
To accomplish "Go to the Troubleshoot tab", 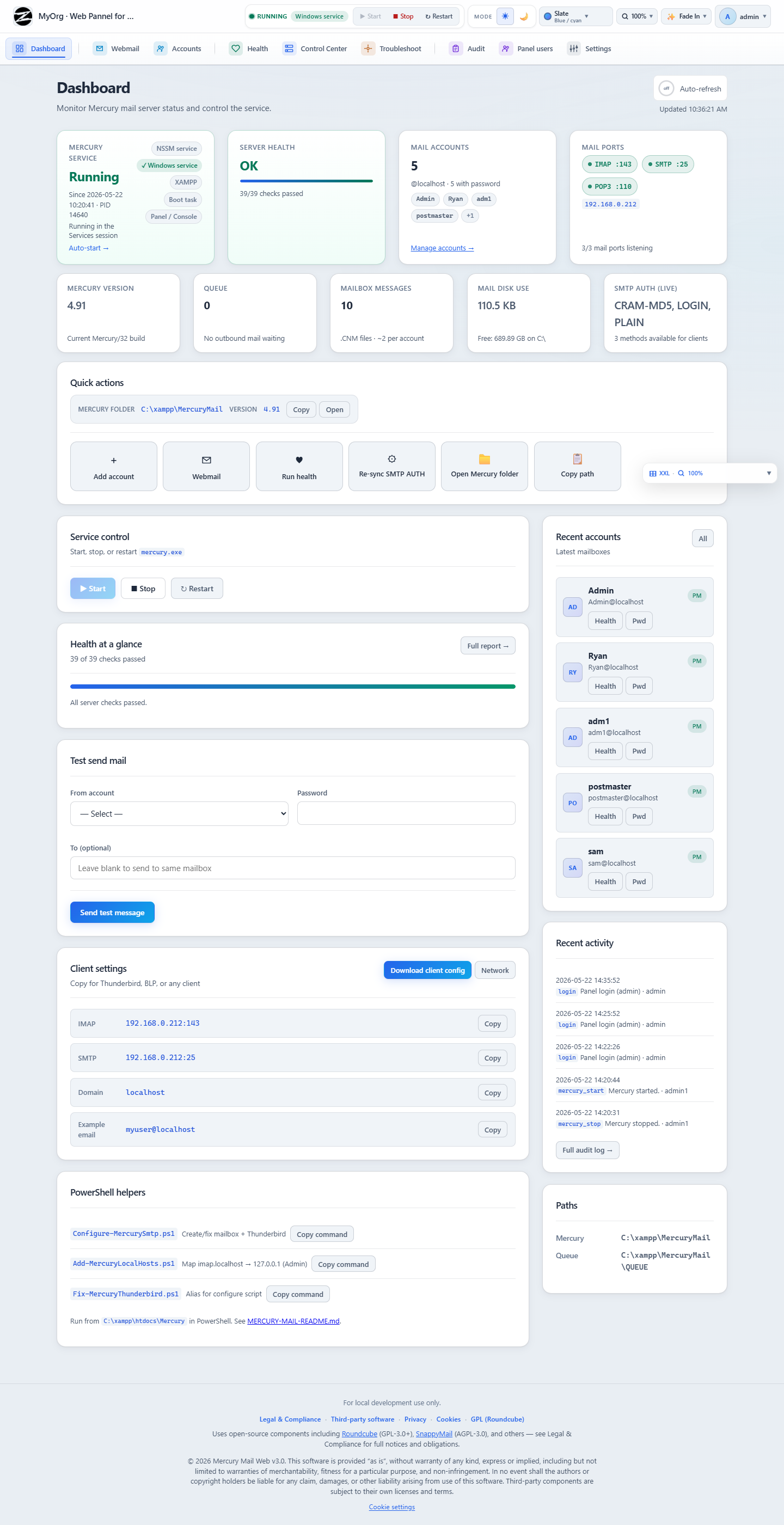I will pyautogui.click(x=391, y=48).
